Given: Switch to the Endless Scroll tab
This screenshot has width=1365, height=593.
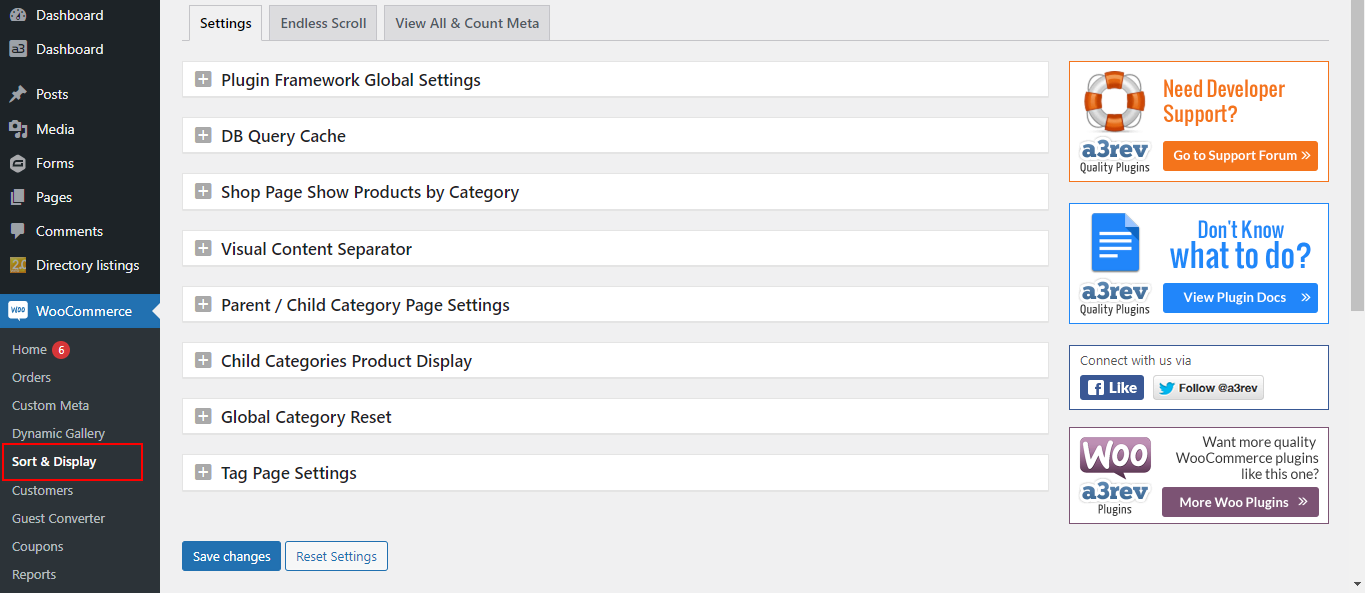Looking at the screenshot, I should pos(323,23).
